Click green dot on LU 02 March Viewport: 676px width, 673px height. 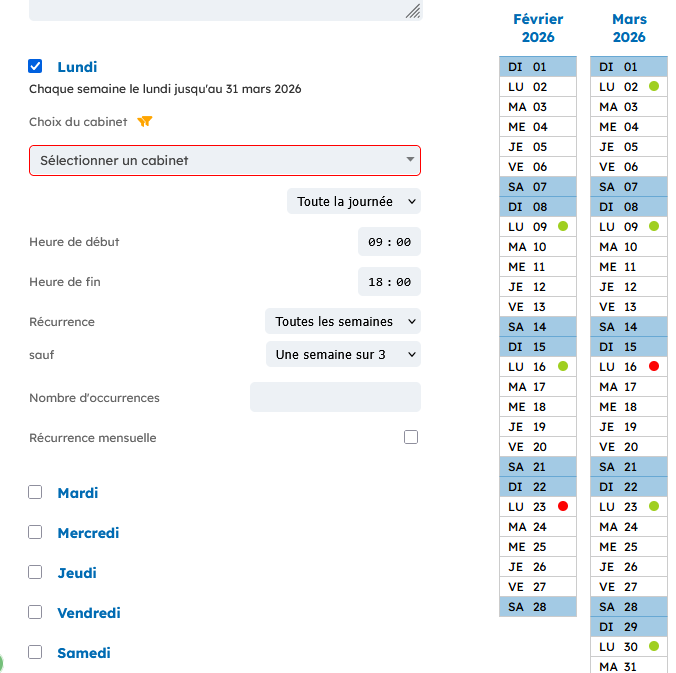[x=654, y=87]
